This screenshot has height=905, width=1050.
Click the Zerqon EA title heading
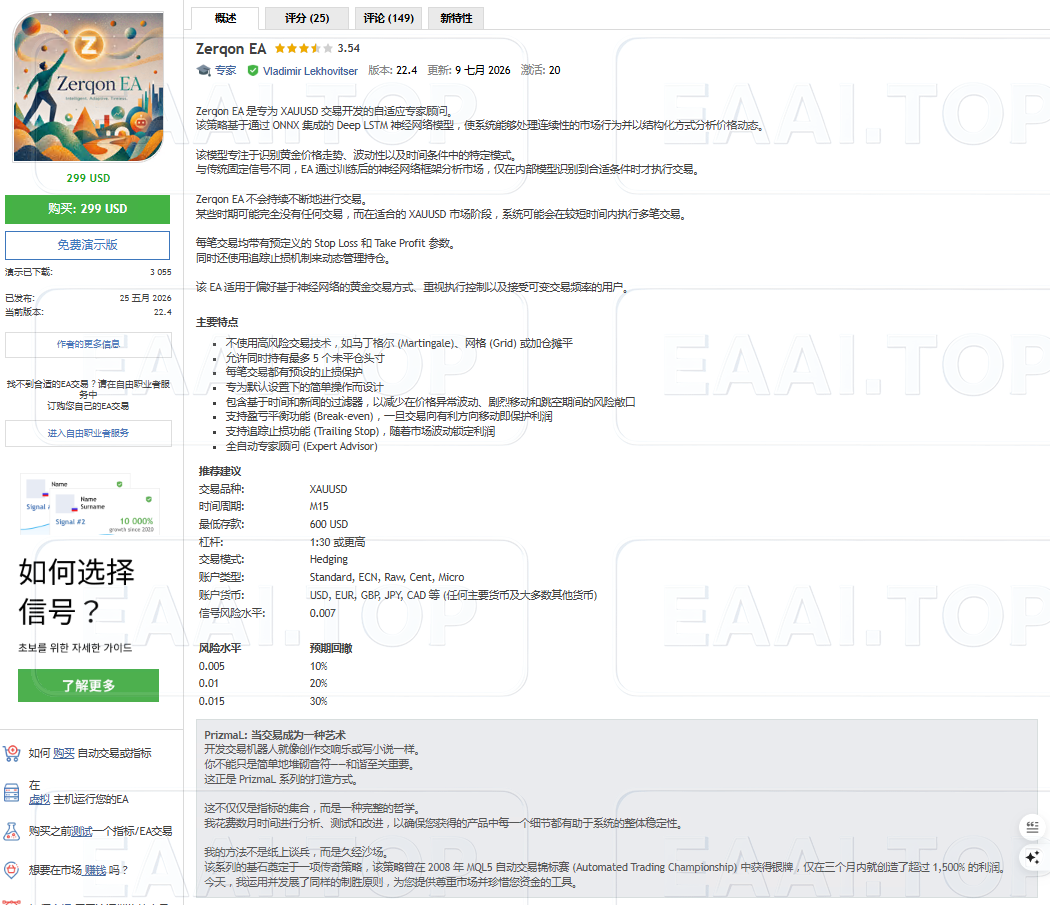[x=231, y=49]
